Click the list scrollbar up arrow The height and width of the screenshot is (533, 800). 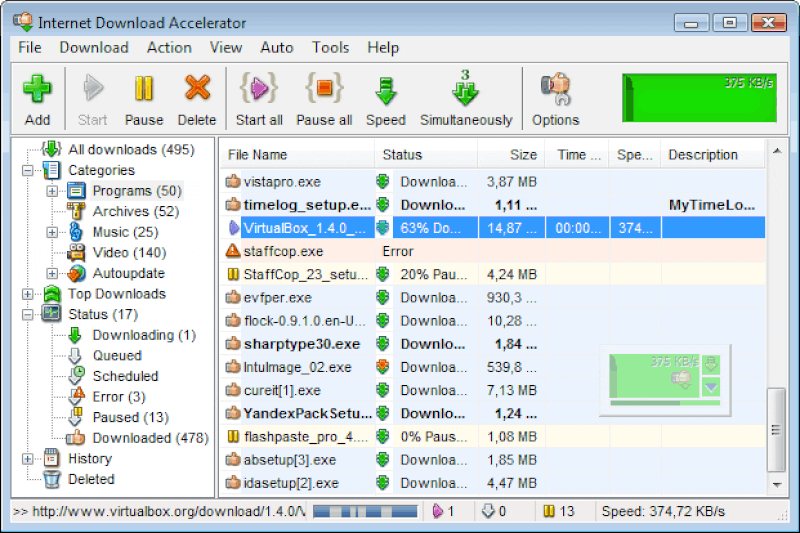coord(777,151)
